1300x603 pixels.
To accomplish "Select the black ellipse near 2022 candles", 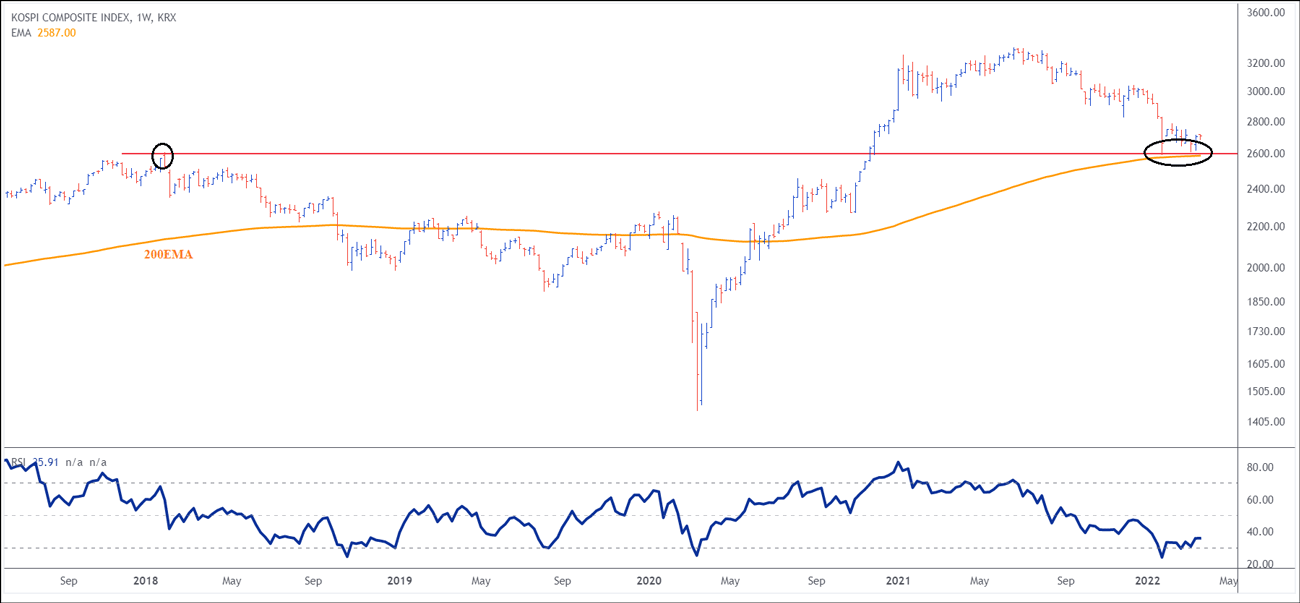I will pos(1177,152).
